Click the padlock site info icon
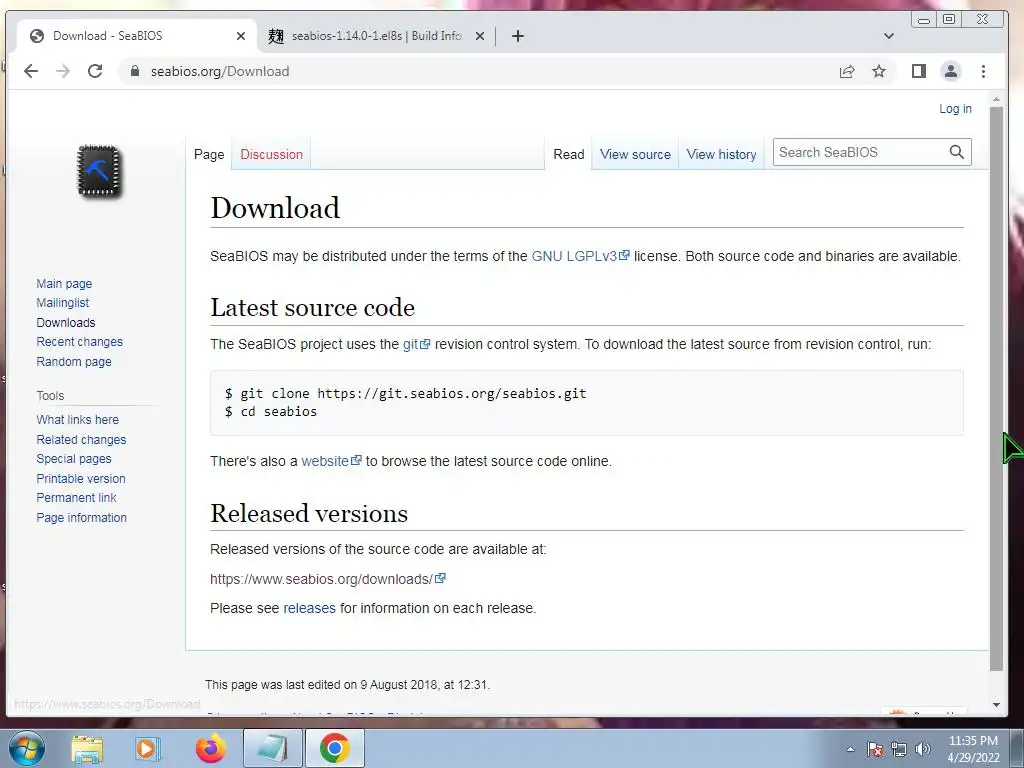The width and height of the screenshot is (1024, 768). 135,71
